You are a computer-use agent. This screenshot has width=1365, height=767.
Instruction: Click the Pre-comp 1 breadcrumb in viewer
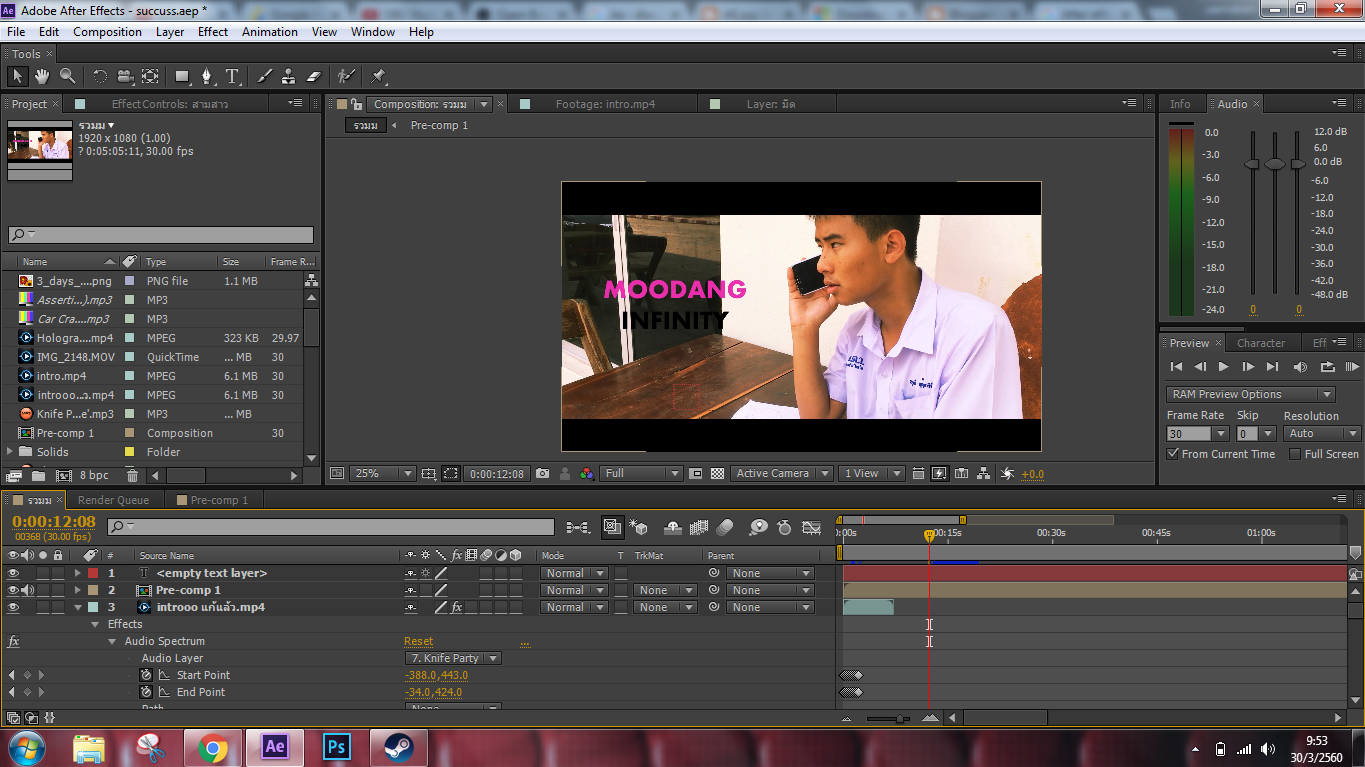pyautogui.click(x=439, y=125)
